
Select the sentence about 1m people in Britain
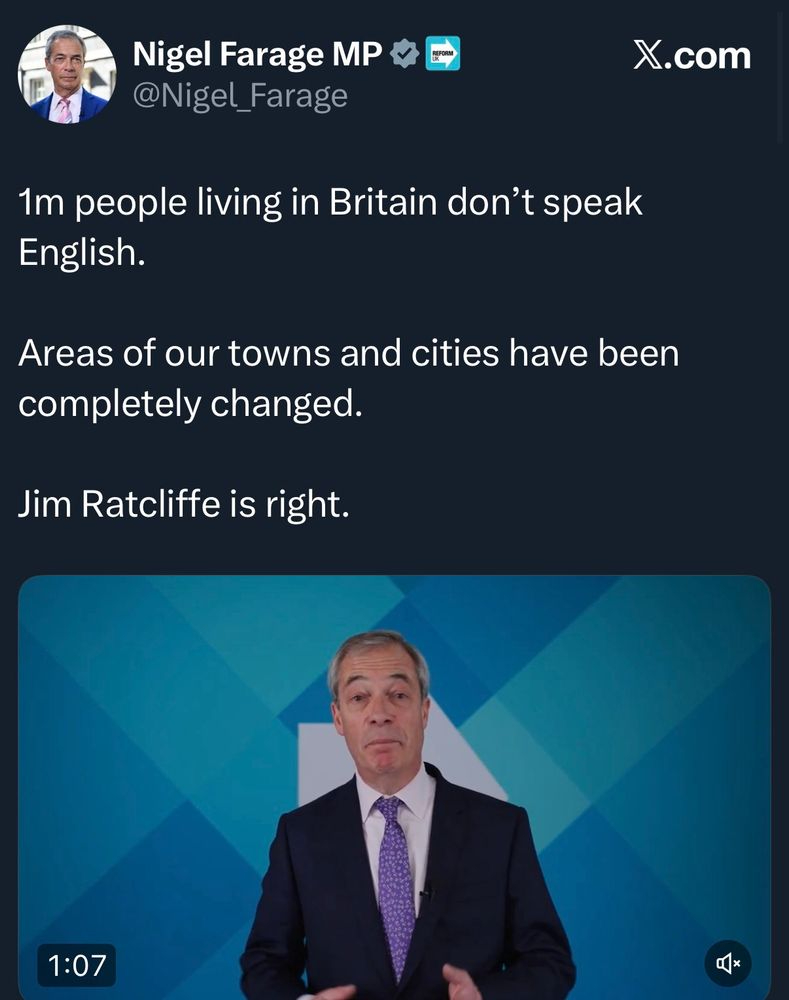(x=330, y=203)
